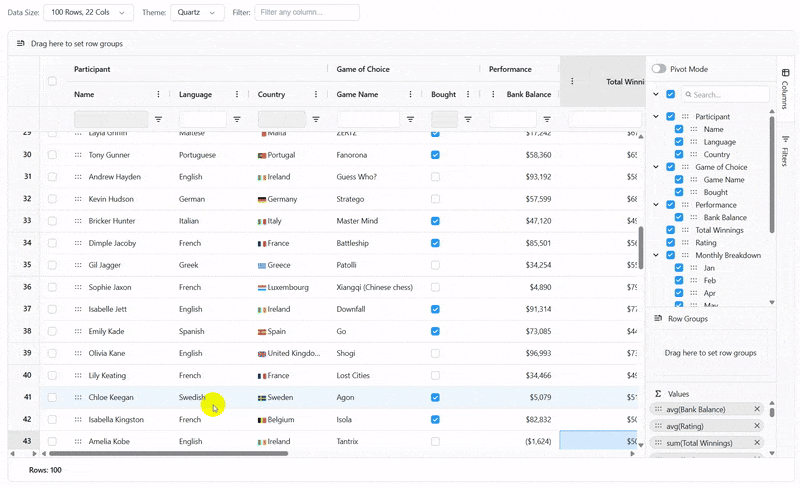The height and width of the screenshot is (489, 800).
Task: Focus the Filter any column input
Action: tap(307, 12)
